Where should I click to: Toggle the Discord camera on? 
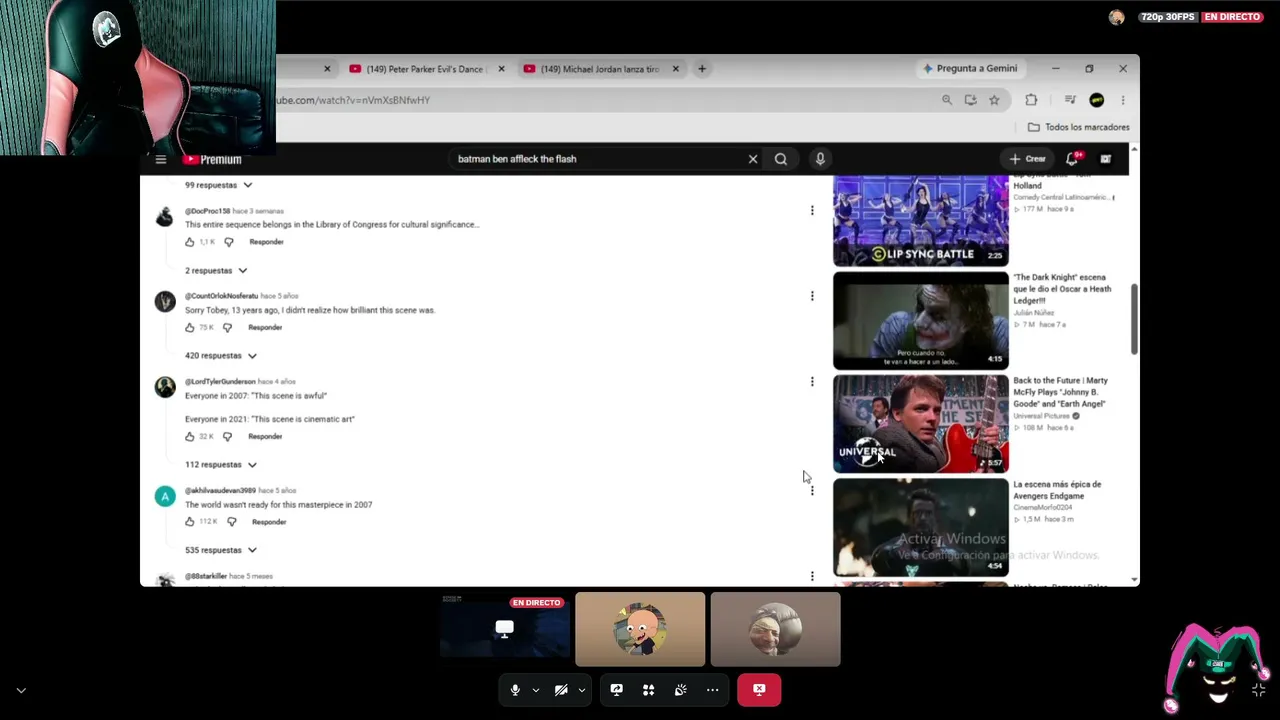tap(561, 690)
